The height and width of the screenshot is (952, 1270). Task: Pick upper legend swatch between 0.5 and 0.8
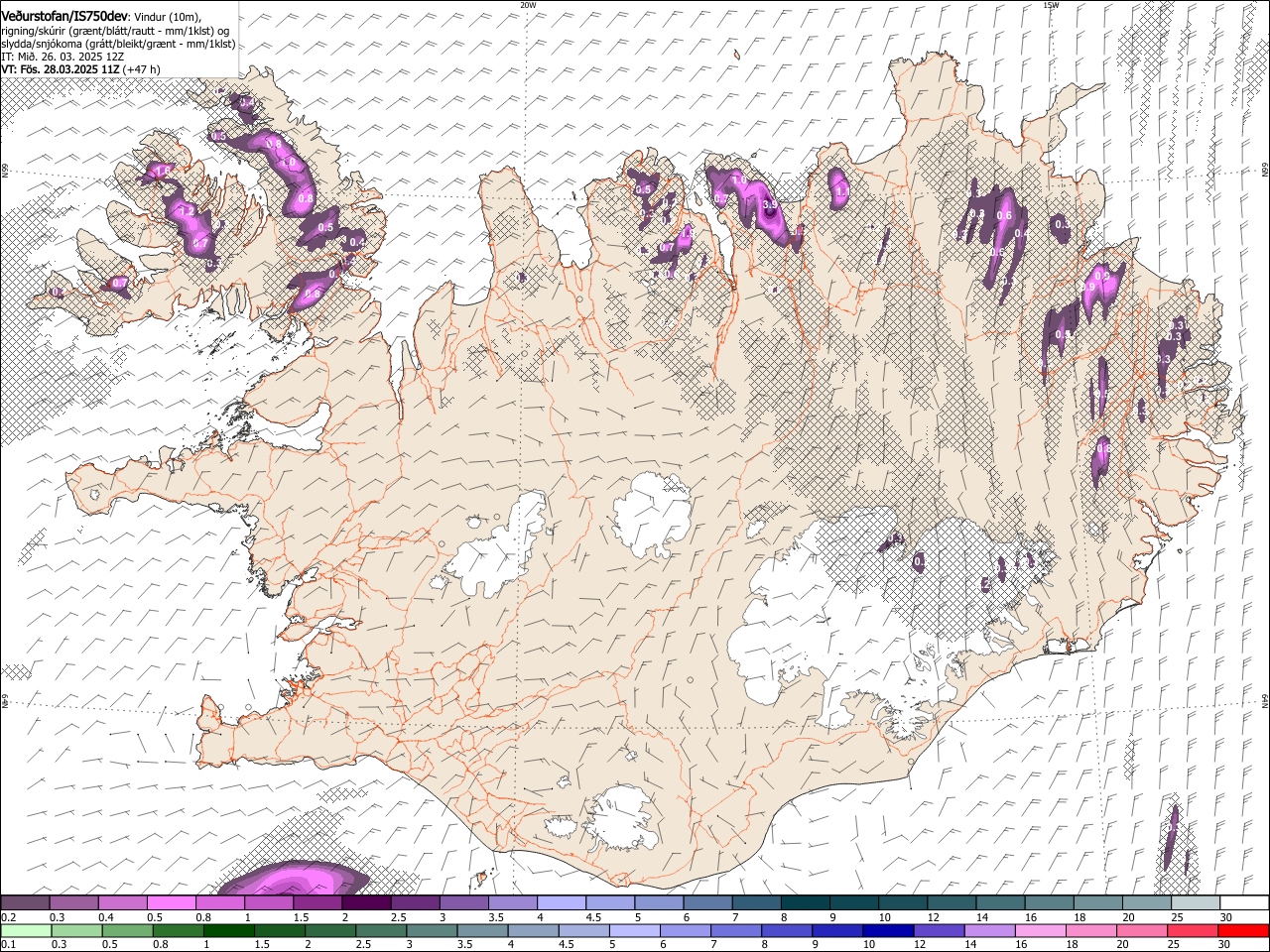point(171,902)
